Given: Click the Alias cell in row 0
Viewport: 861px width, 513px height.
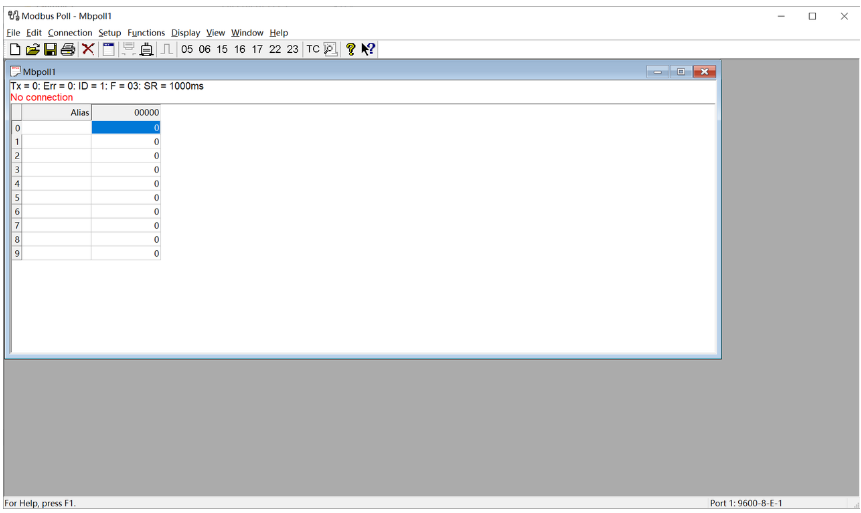Looking at the screenshot, I should (57, 127).
